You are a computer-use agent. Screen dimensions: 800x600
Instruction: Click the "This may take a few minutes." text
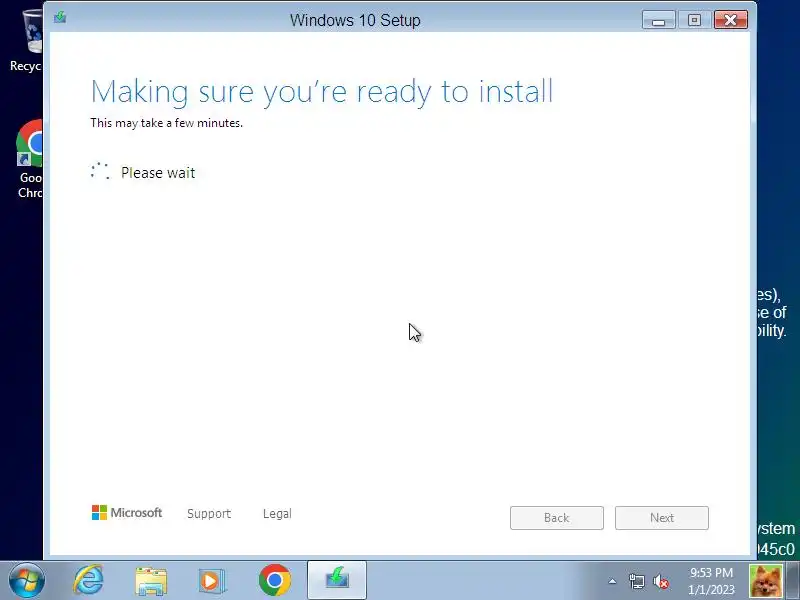[x=166, y=123]
